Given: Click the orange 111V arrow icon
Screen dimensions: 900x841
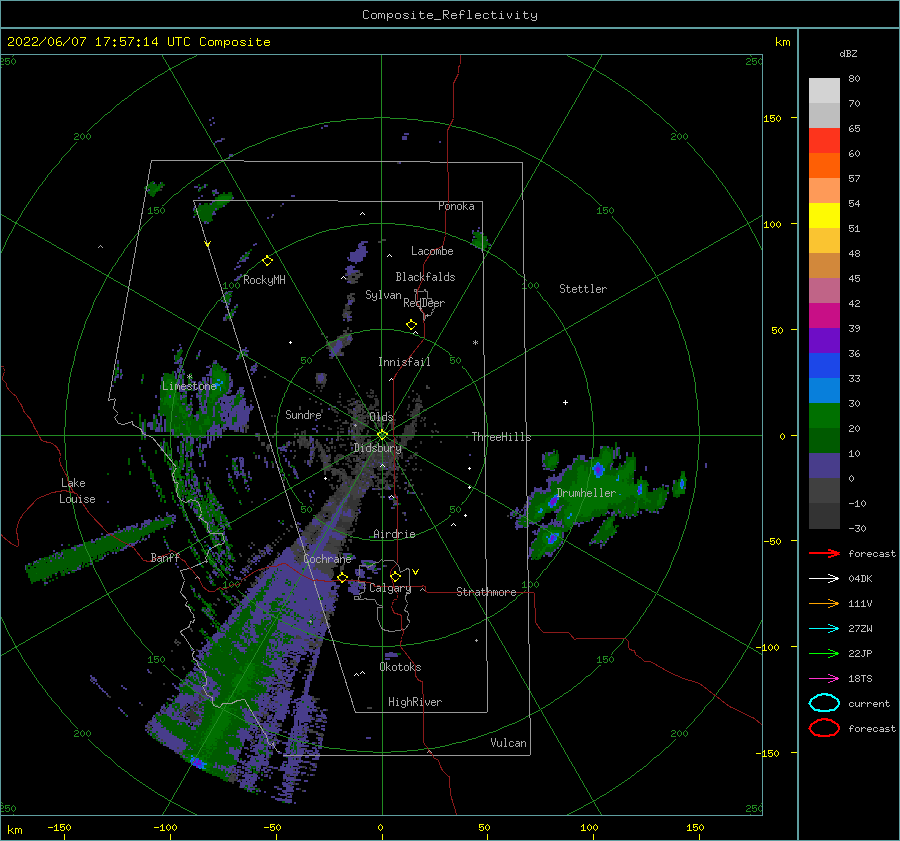Looking at the screenshot, I should click(824, 603).
